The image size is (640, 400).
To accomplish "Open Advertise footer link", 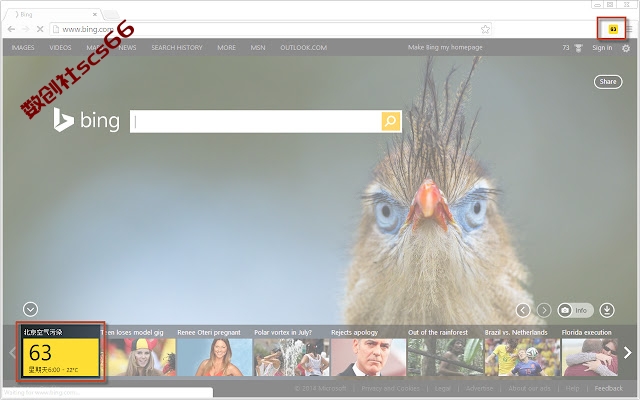I will pos(479,388).
